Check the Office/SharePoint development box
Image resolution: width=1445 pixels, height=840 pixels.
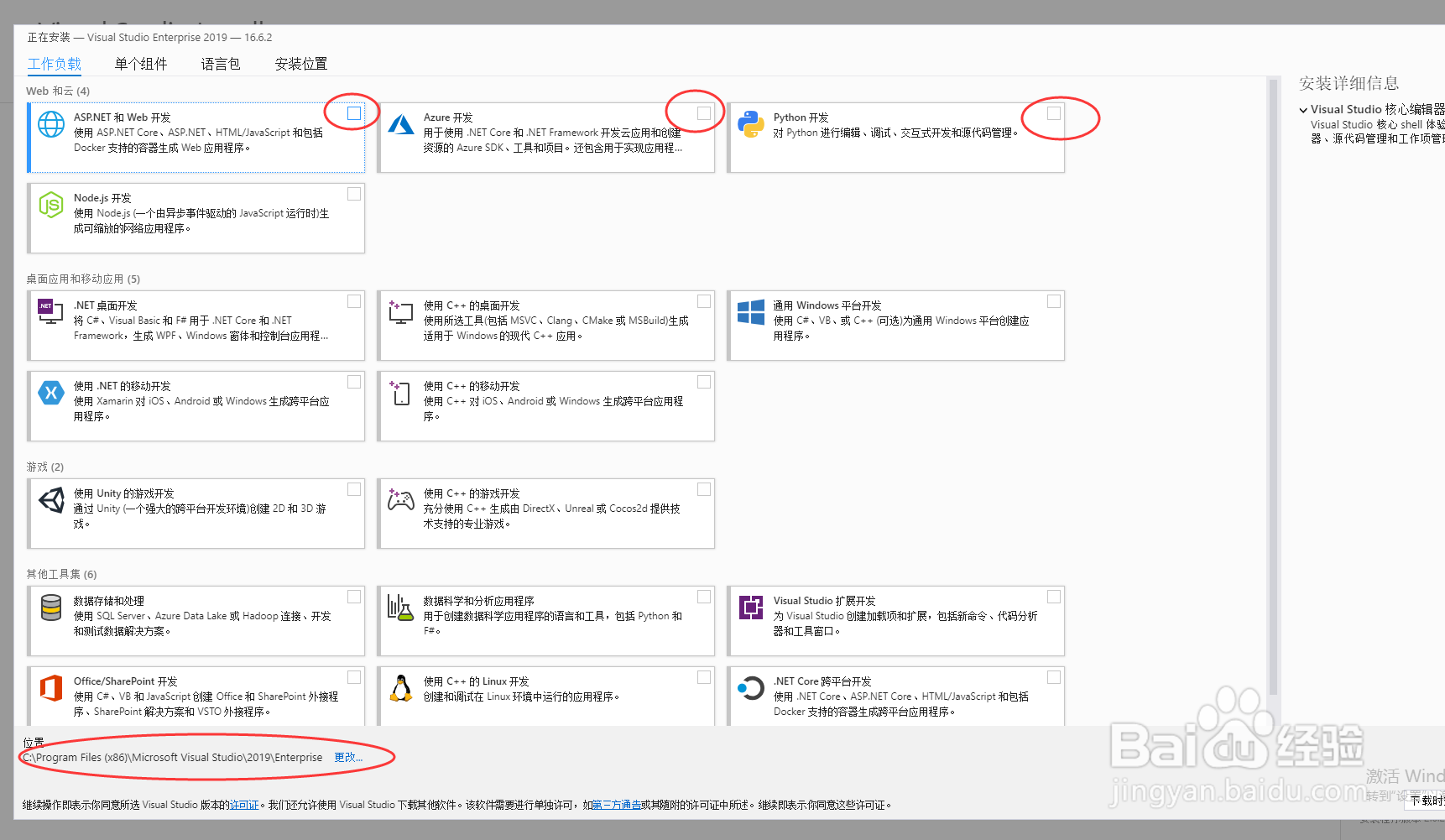click(354, 677)
